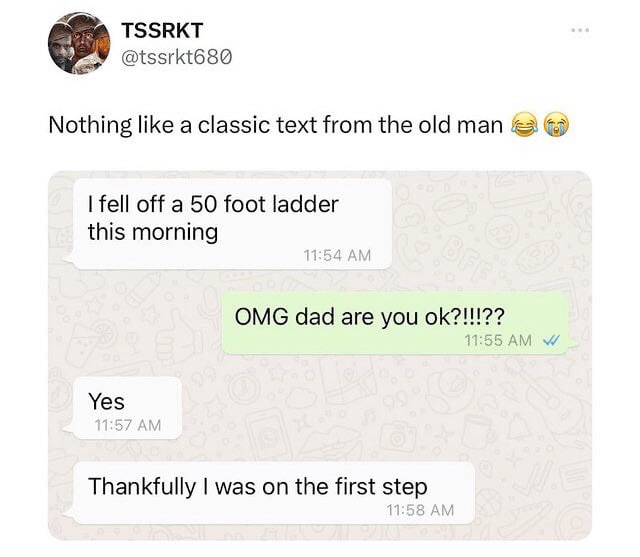Click the loudly crying emoji
This screenshot has height=557, width=640.
(x=557, y=124)
